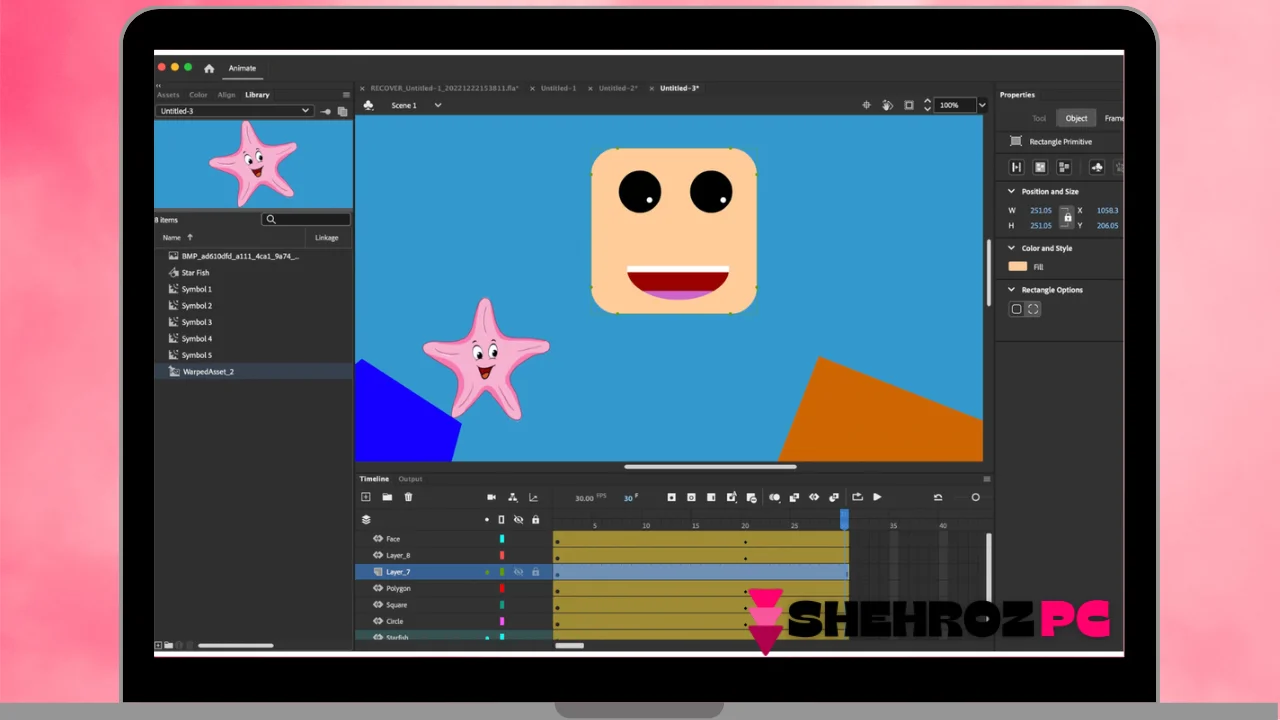Insert keyframe using timeline toolbar
This screenshot has width=1280, height=720.
[x=671, y=497]
